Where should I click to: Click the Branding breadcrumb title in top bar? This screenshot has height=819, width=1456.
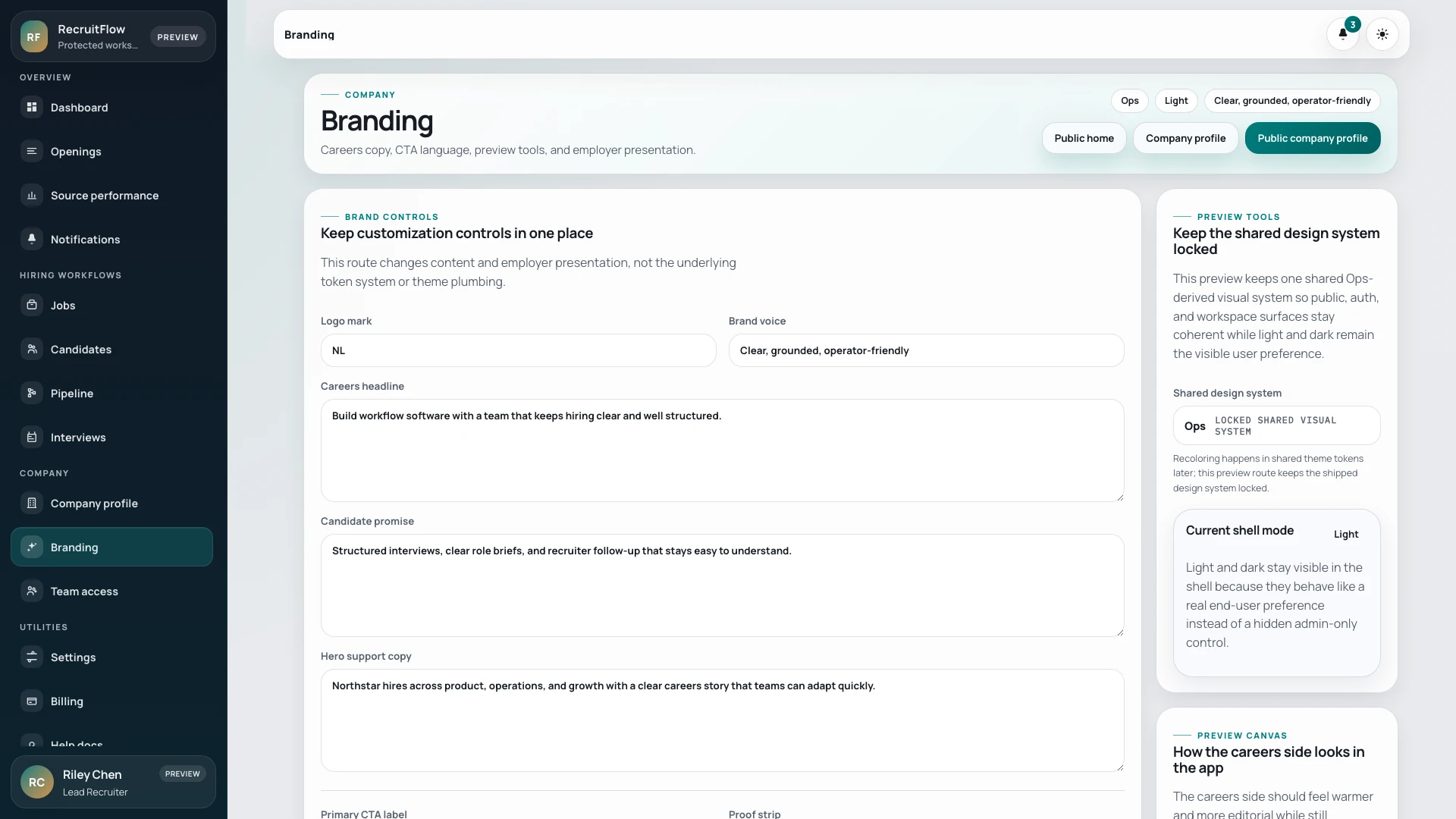pyautogui.click(x=309, y=35)
